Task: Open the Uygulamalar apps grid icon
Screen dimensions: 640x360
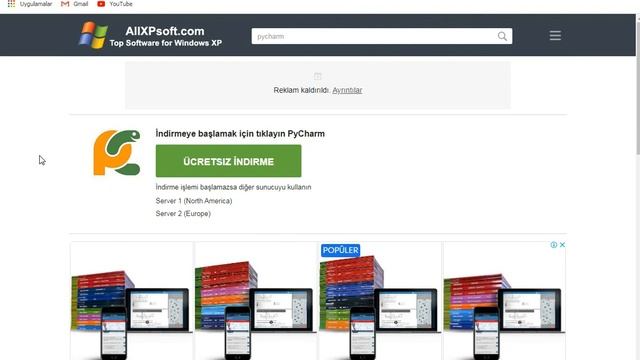Action: (11, 4)
